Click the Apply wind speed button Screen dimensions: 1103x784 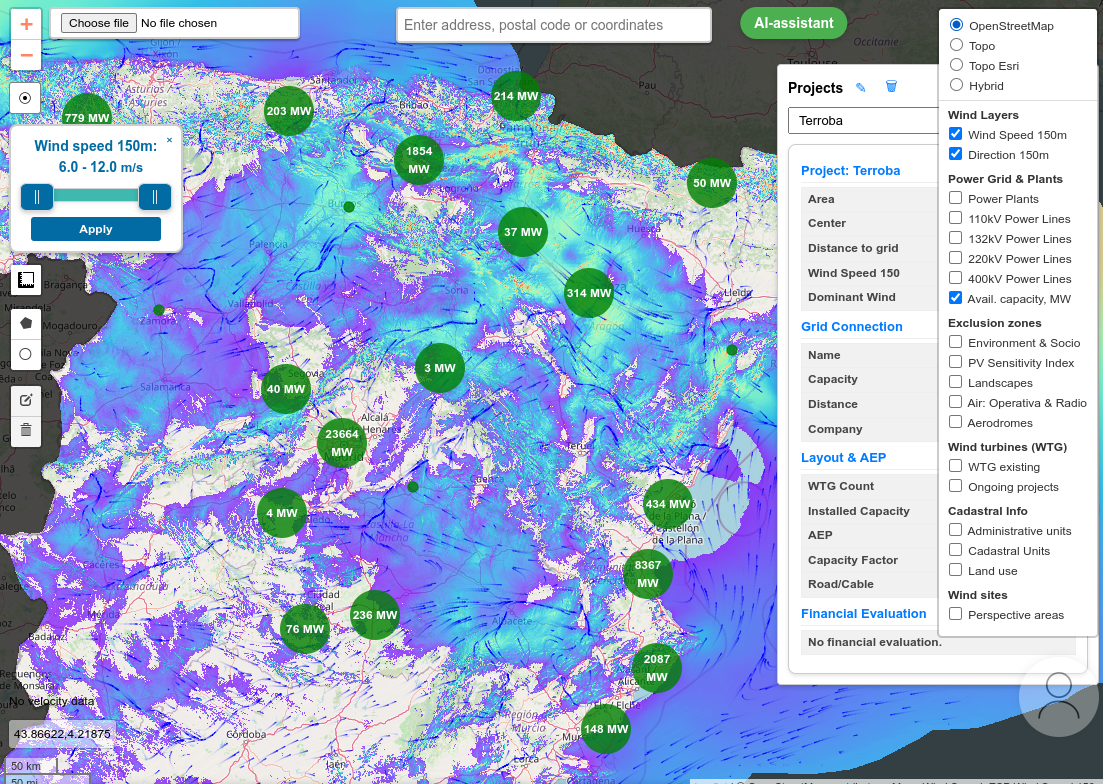click(x=96, y=229)
